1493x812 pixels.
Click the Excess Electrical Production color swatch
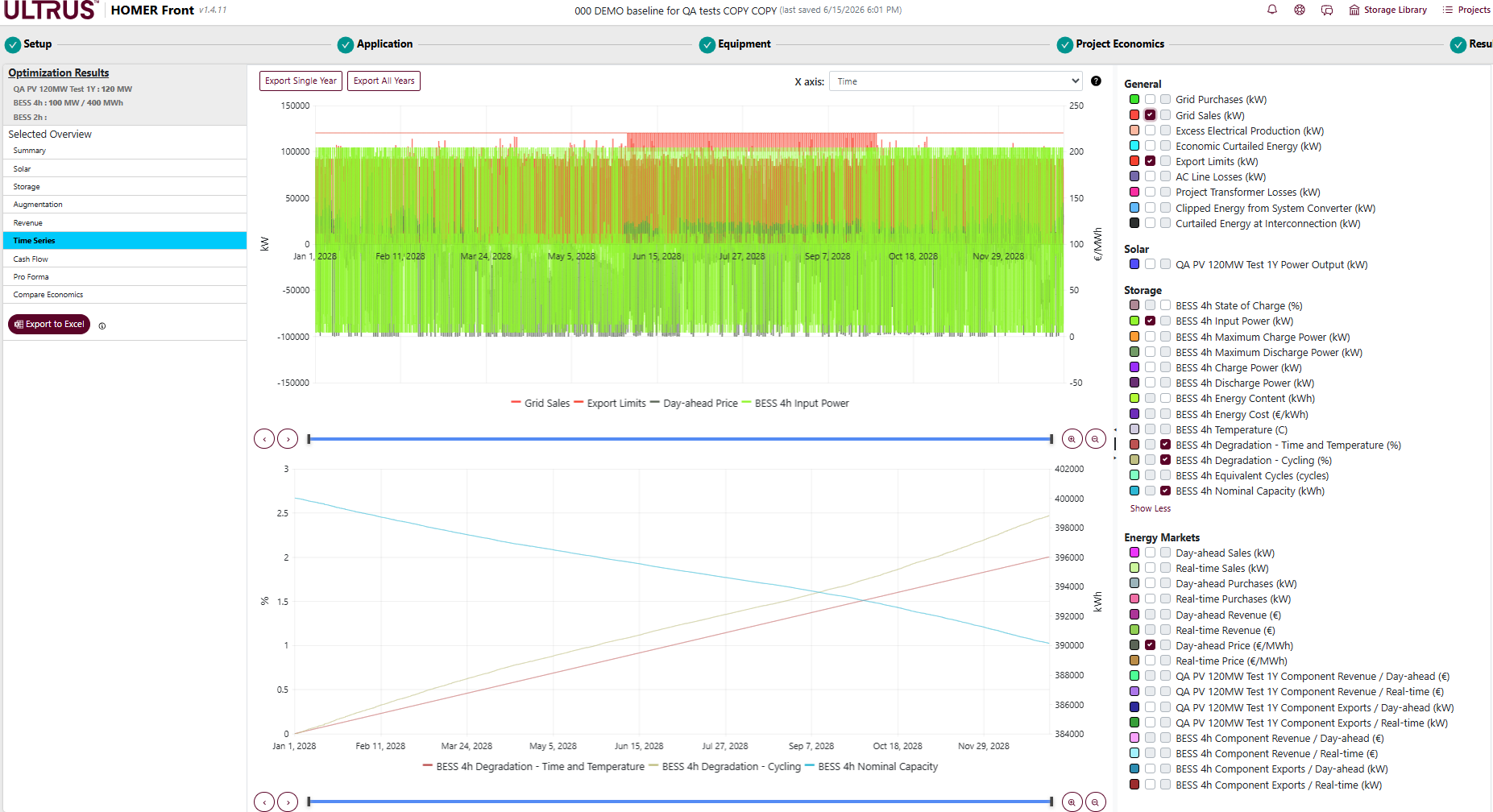1134,130
